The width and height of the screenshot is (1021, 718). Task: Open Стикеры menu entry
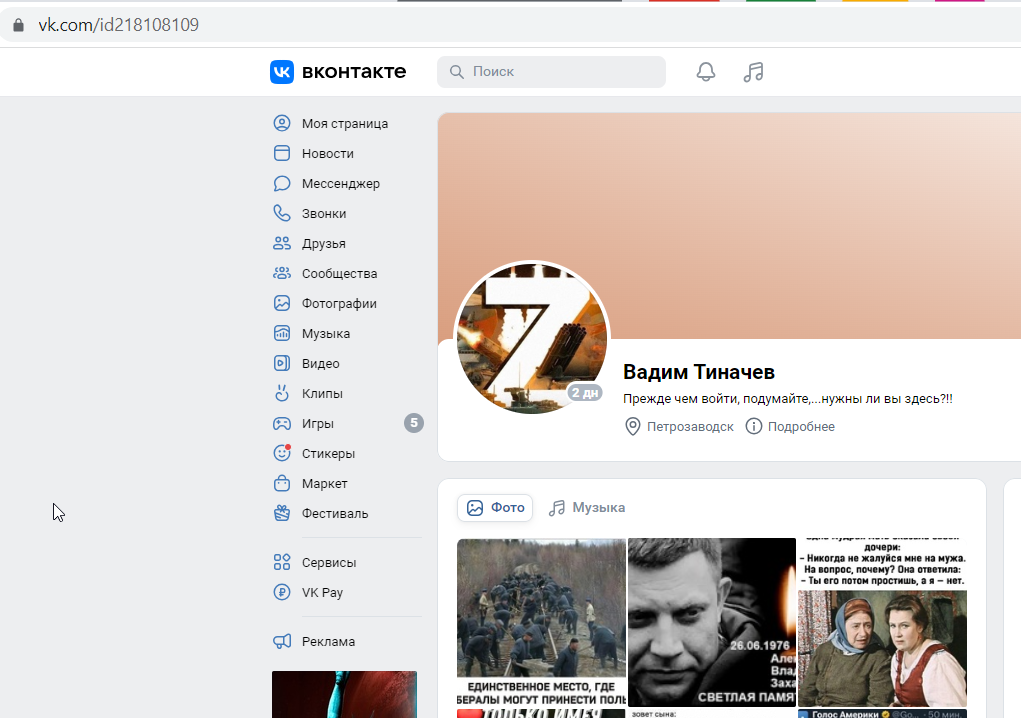point(328,454)
